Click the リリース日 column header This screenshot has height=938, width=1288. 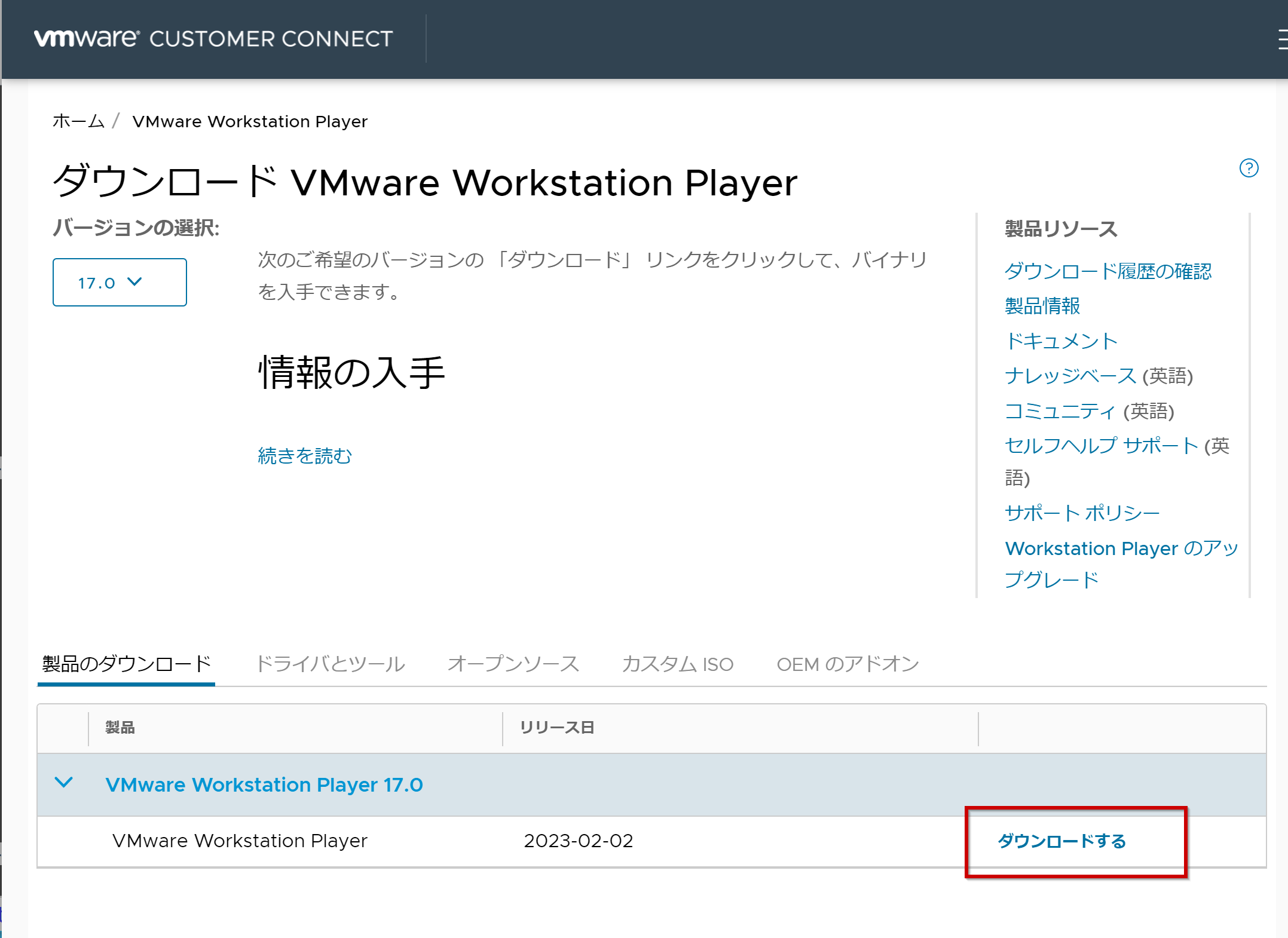(x=557, y=727)
